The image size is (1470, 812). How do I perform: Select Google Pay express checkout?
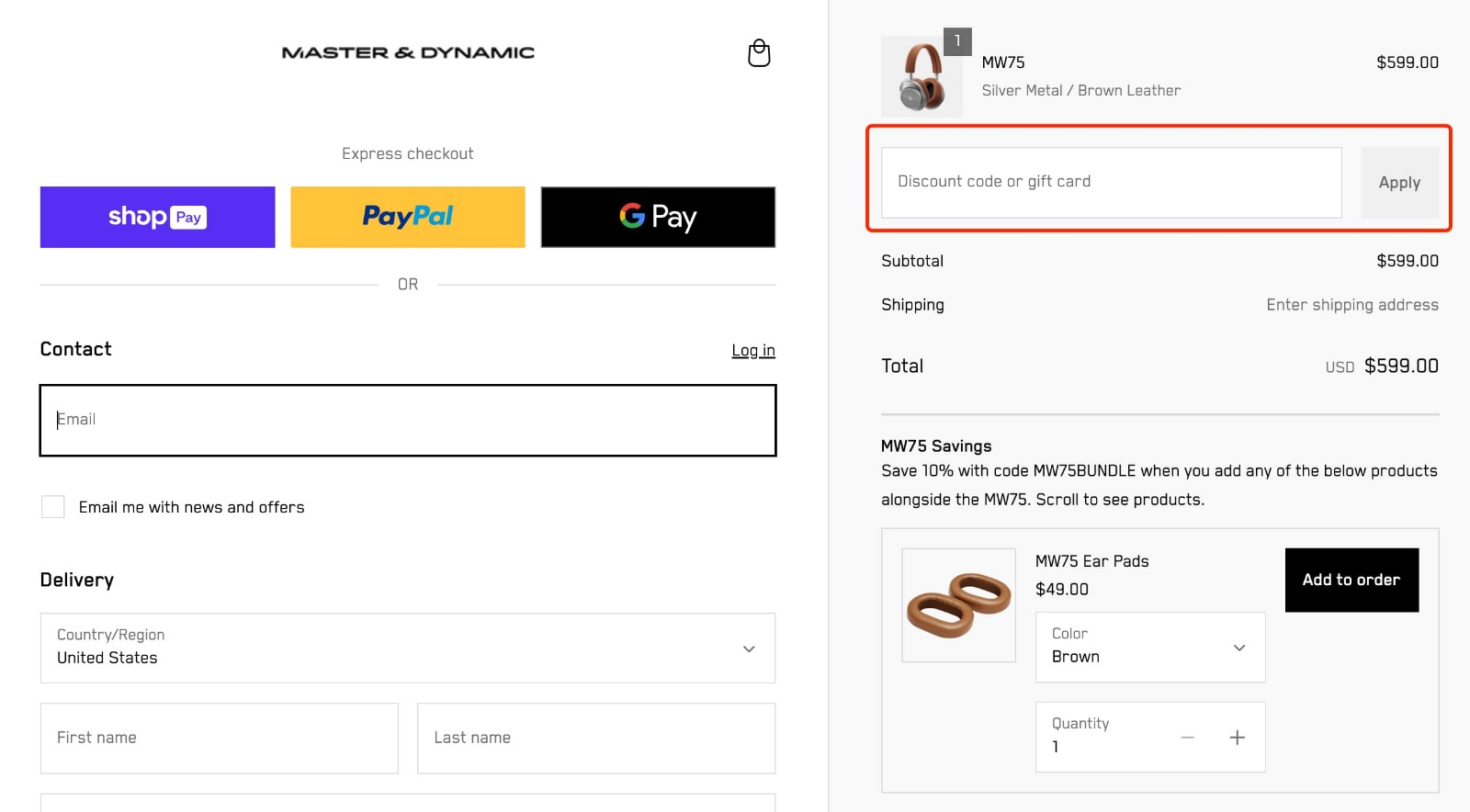point(657,217)
